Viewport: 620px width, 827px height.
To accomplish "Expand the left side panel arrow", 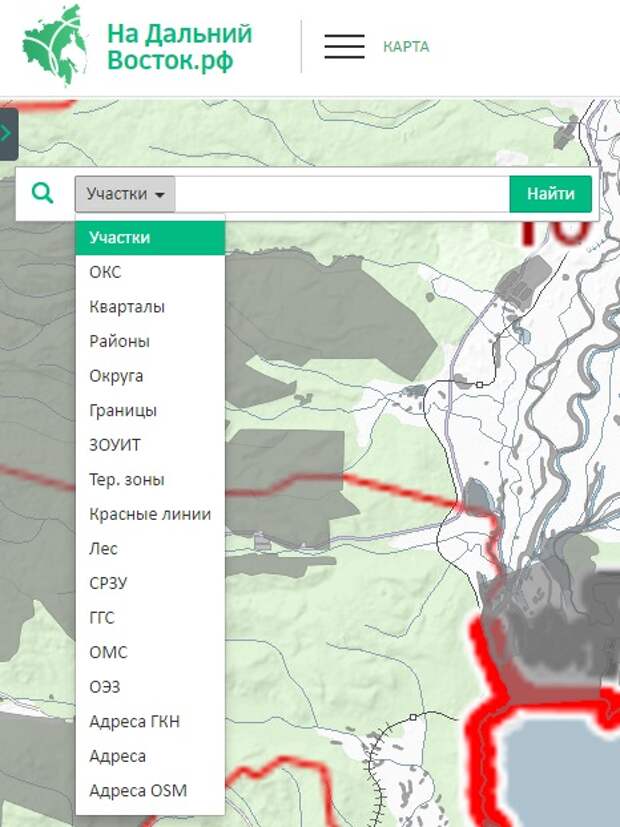I will pos(8,133).
